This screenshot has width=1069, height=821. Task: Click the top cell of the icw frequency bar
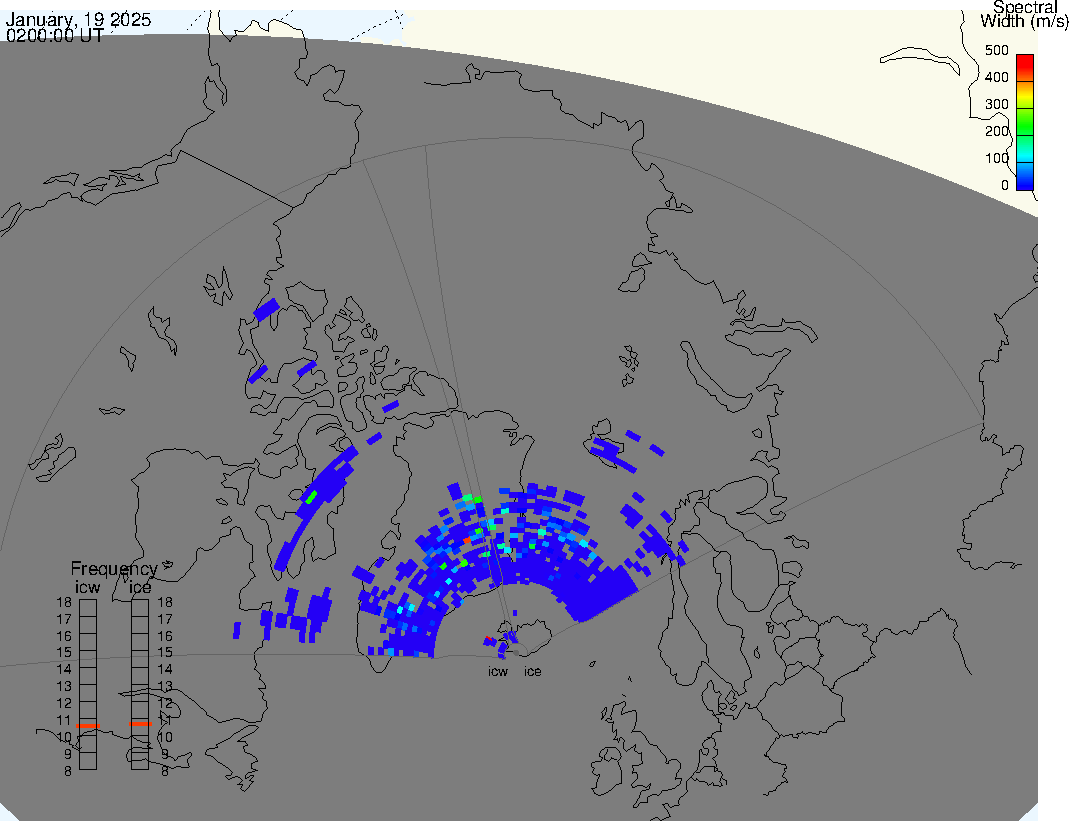[88, 608]
